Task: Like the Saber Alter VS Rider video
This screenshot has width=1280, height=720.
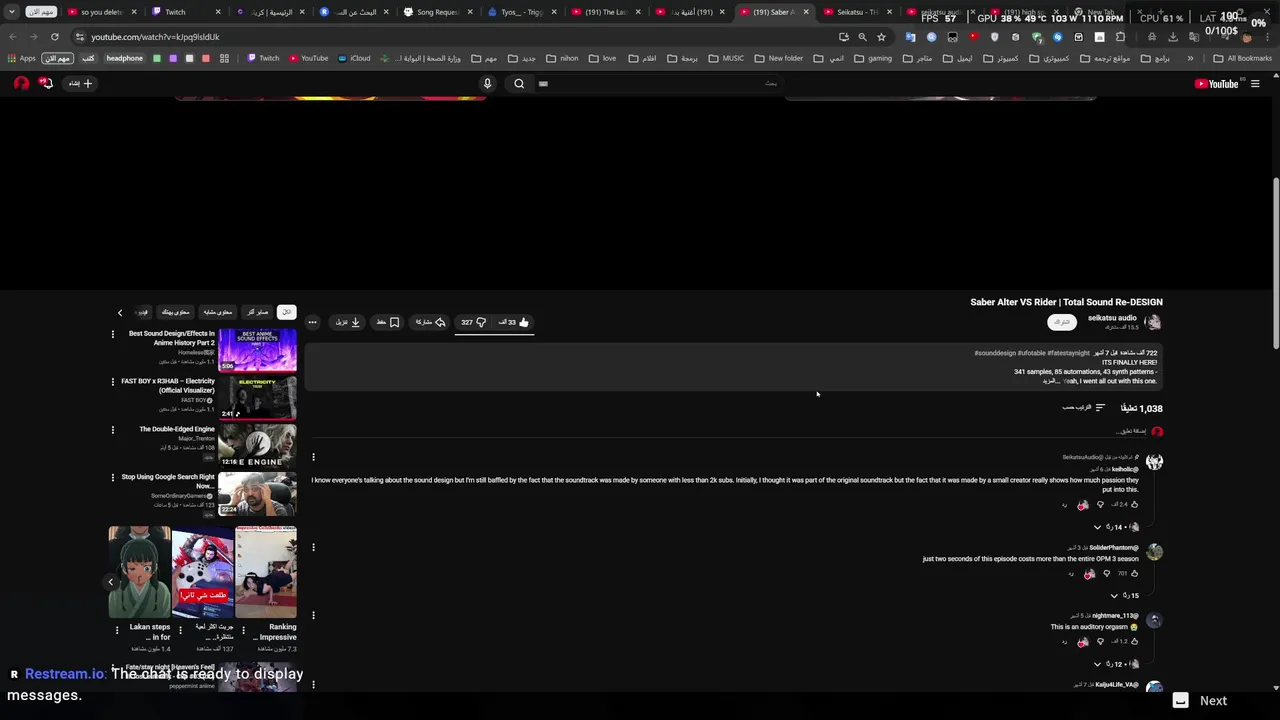Action: 514,322
